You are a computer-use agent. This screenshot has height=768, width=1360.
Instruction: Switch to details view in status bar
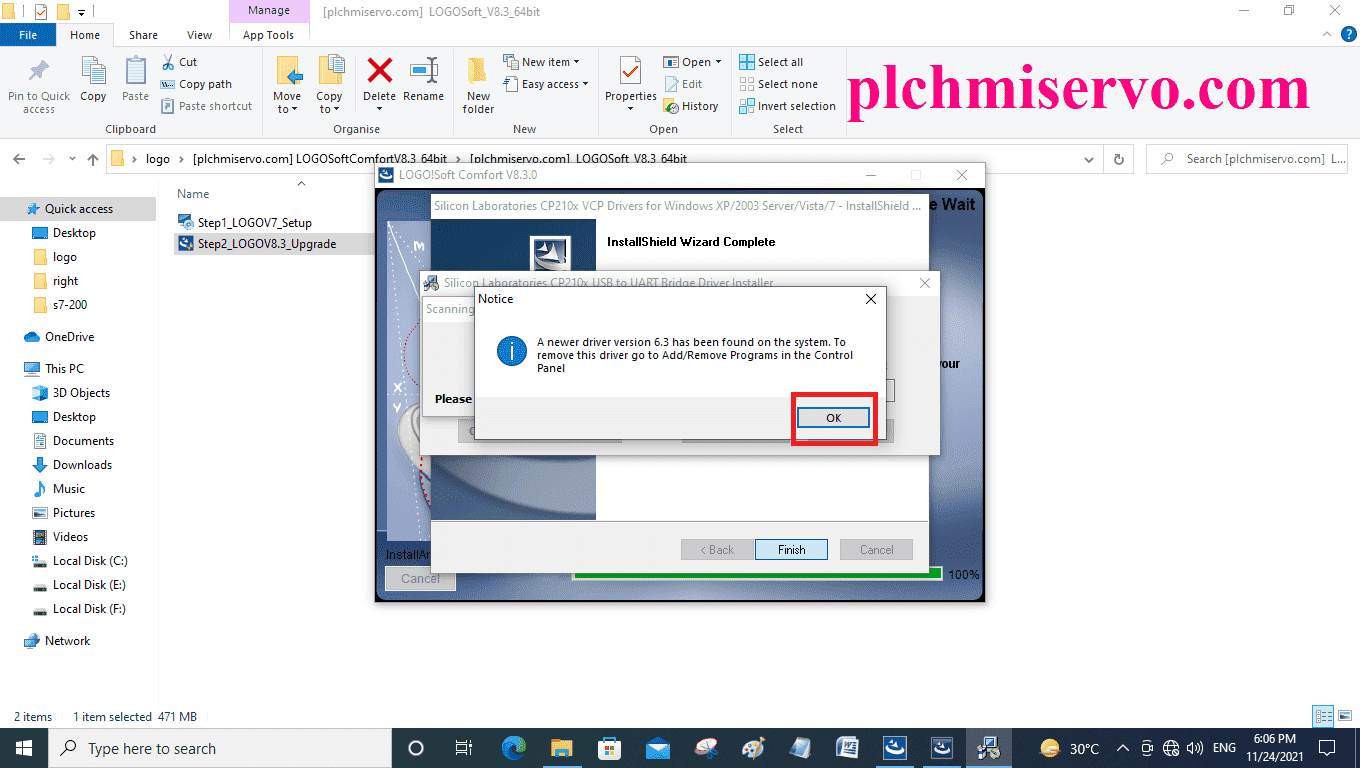tap(1324, 716)
